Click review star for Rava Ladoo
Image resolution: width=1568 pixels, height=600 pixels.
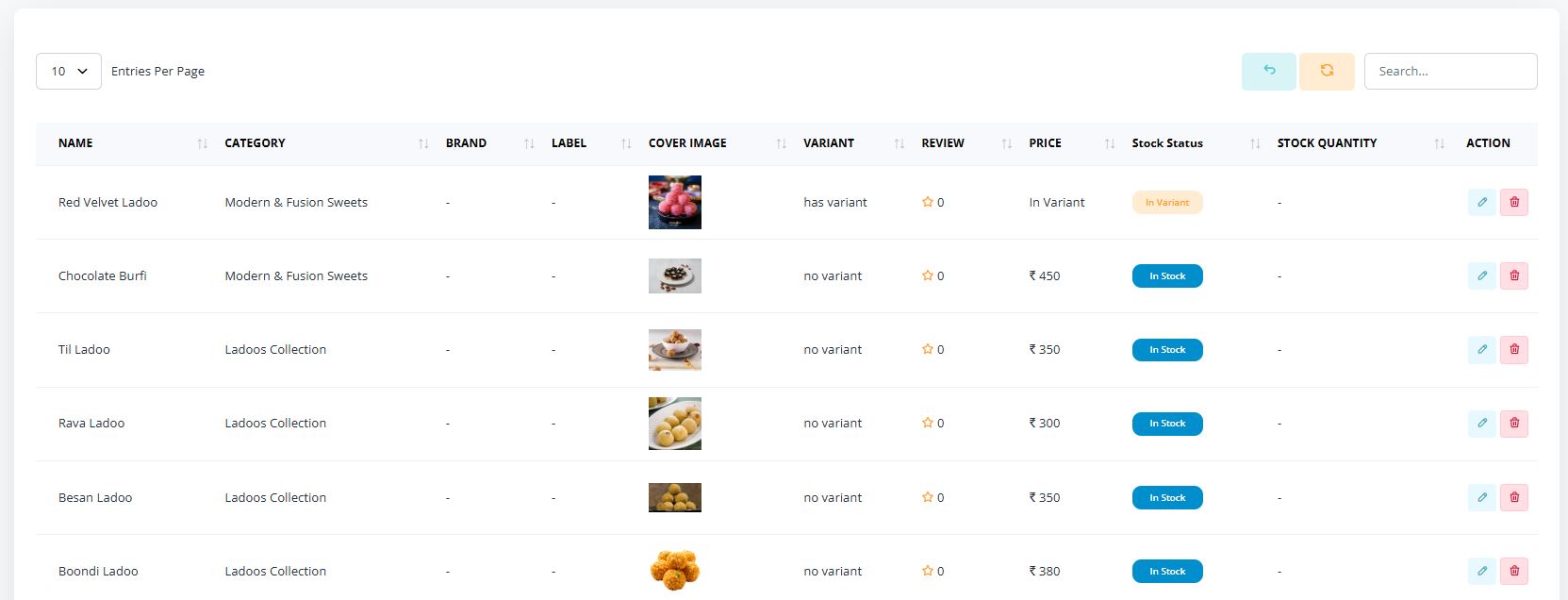pos(927,424)
